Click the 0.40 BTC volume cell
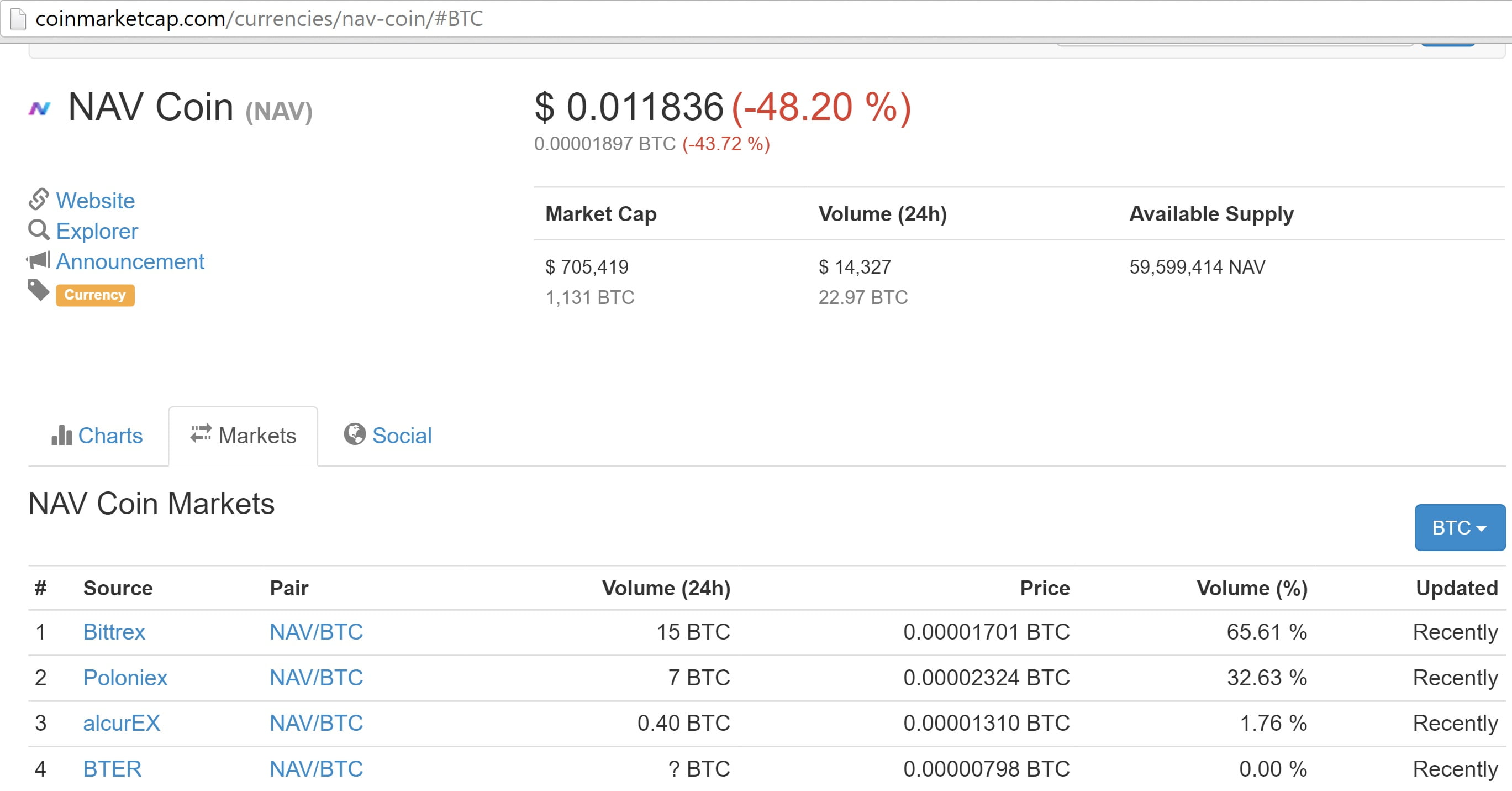 (684, 723)
